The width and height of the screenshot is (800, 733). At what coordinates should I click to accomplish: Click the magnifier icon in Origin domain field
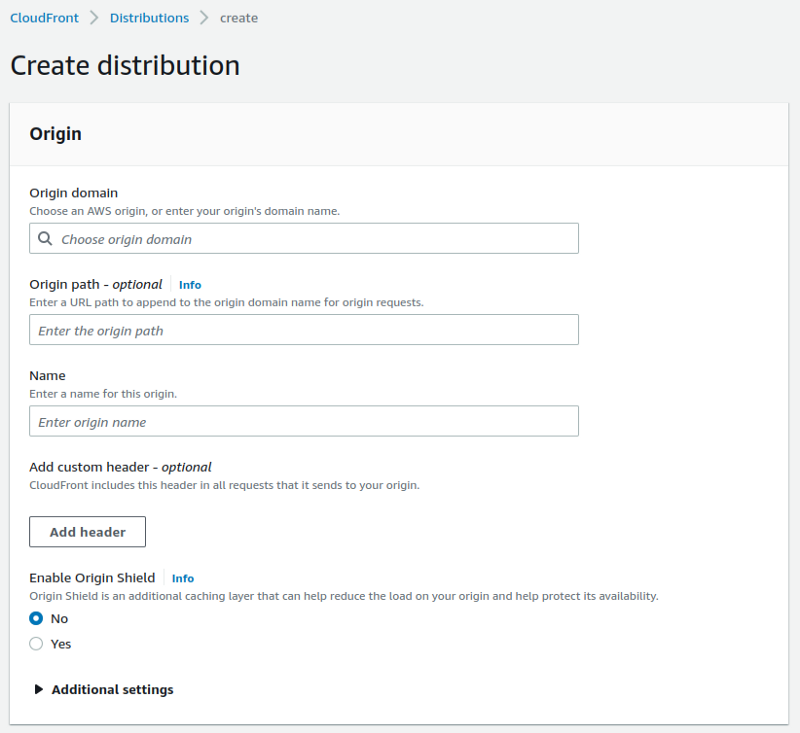[45, 239]
